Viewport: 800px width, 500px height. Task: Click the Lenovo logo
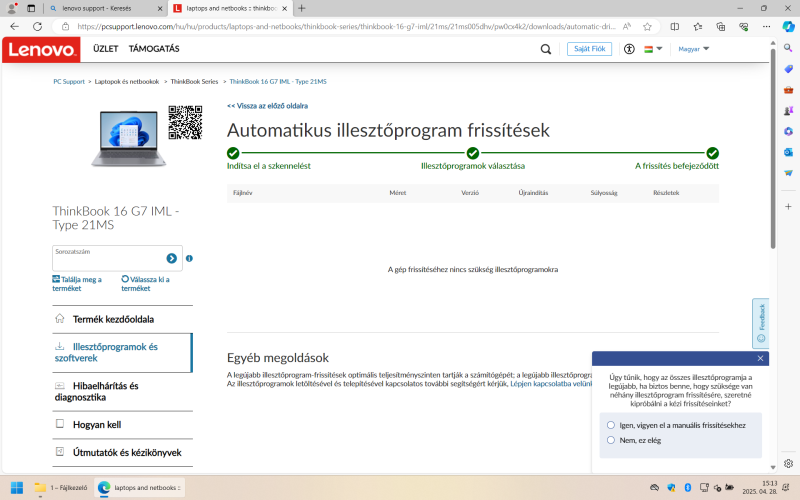pyautogui.click(x=41, y=49)
